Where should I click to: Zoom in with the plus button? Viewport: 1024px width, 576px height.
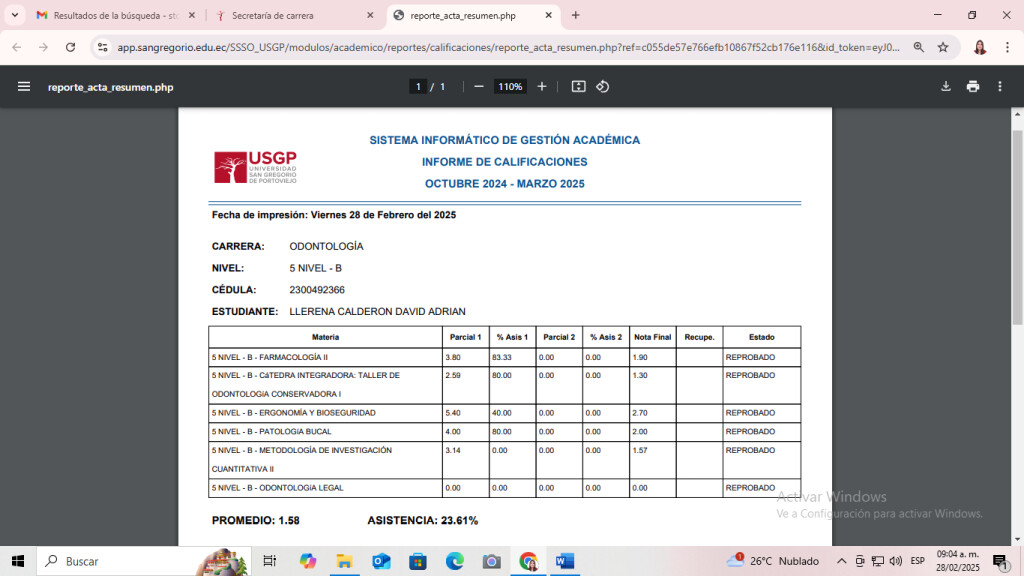(542, 87)
